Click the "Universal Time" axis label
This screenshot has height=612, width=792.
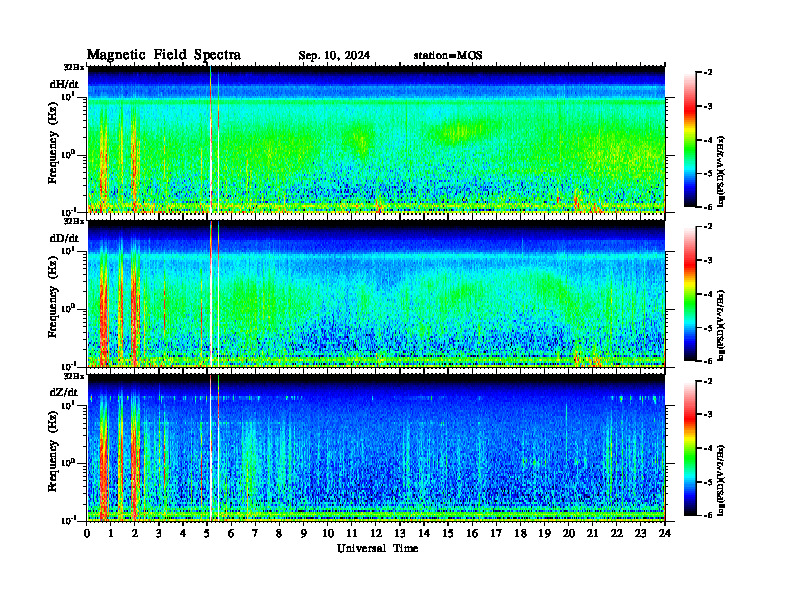coord(377,548)
